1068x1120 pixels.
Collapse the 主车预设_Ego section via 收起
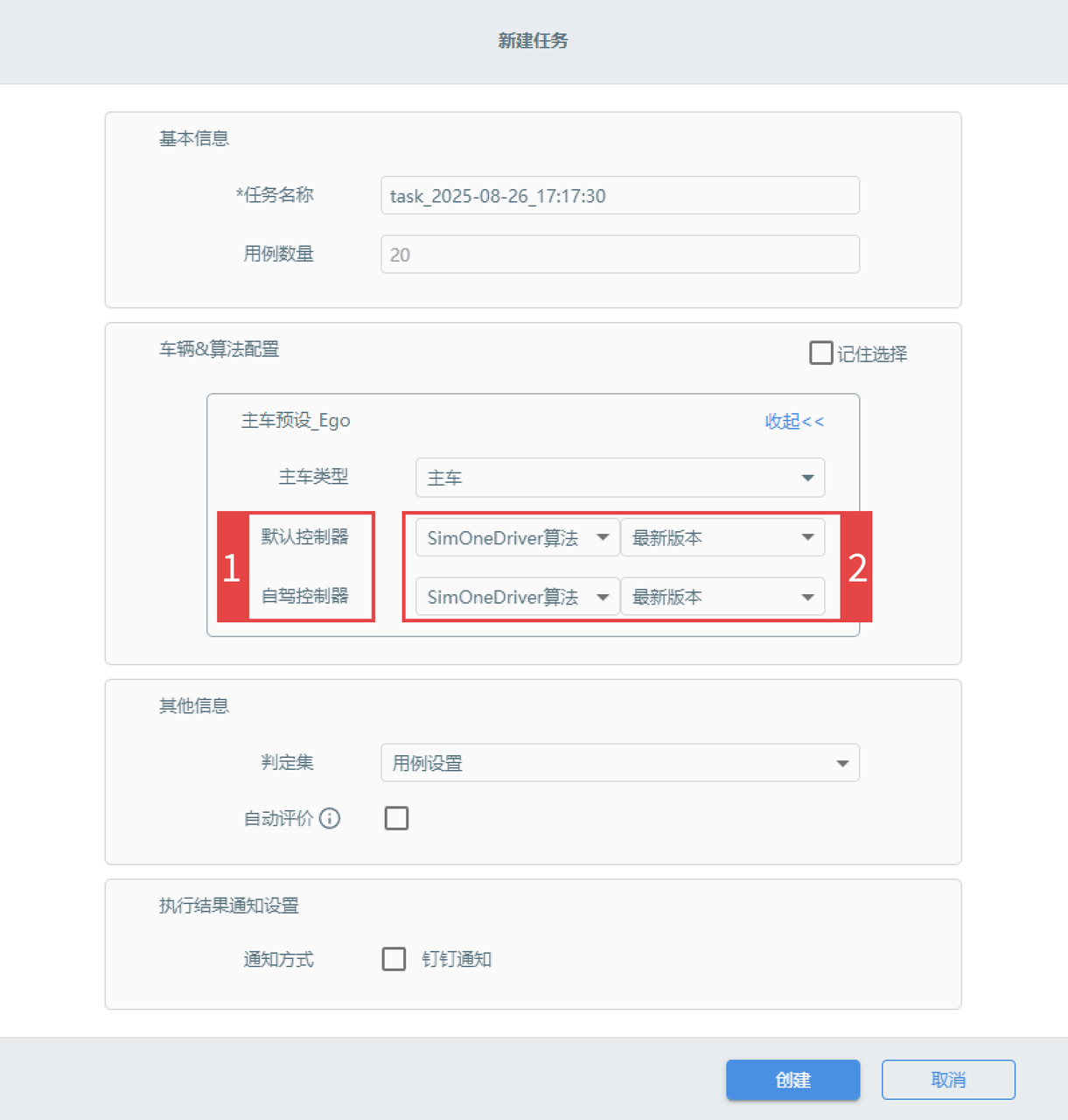click(793, 422)
